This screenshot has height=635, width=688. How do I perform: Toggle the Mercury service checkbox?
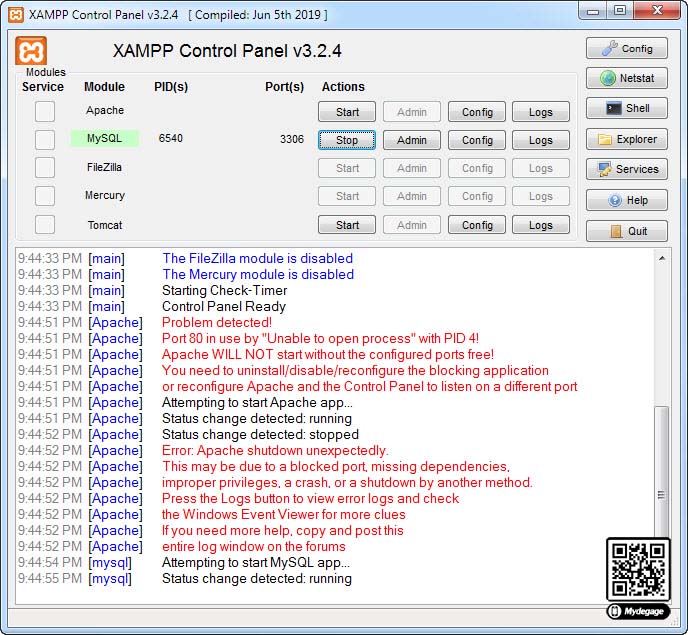point(45,196)
